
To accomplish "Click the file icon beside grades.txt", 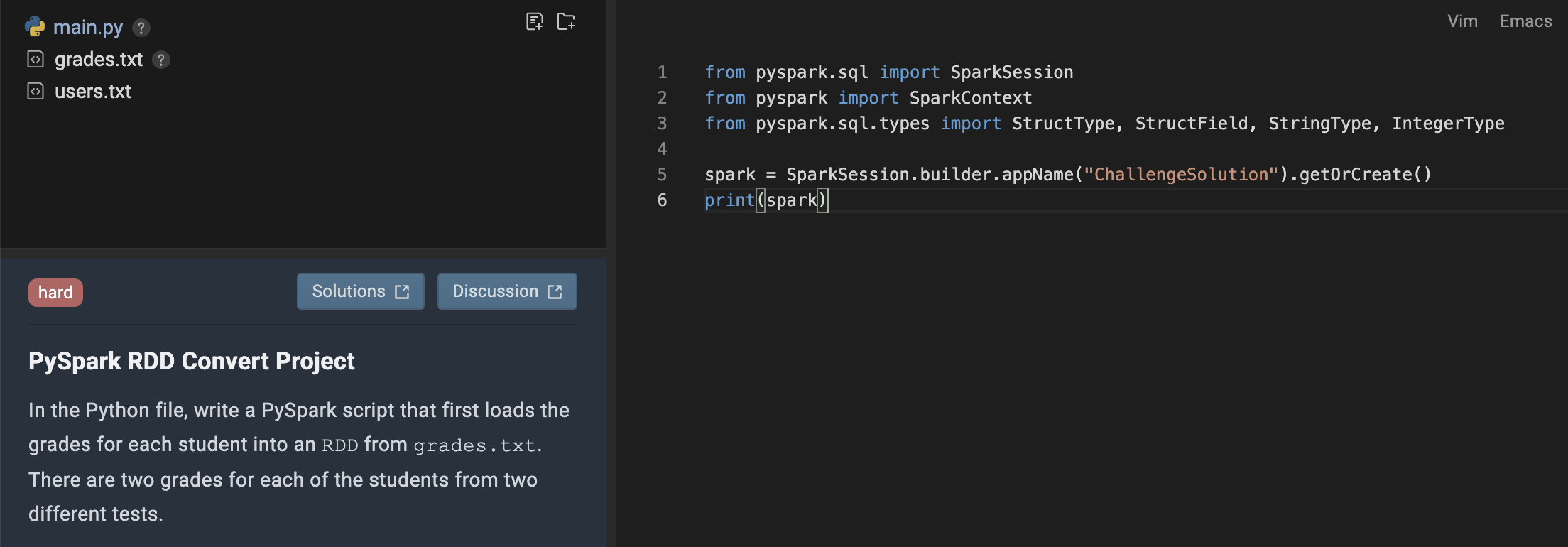I will (x=36, y=60).
